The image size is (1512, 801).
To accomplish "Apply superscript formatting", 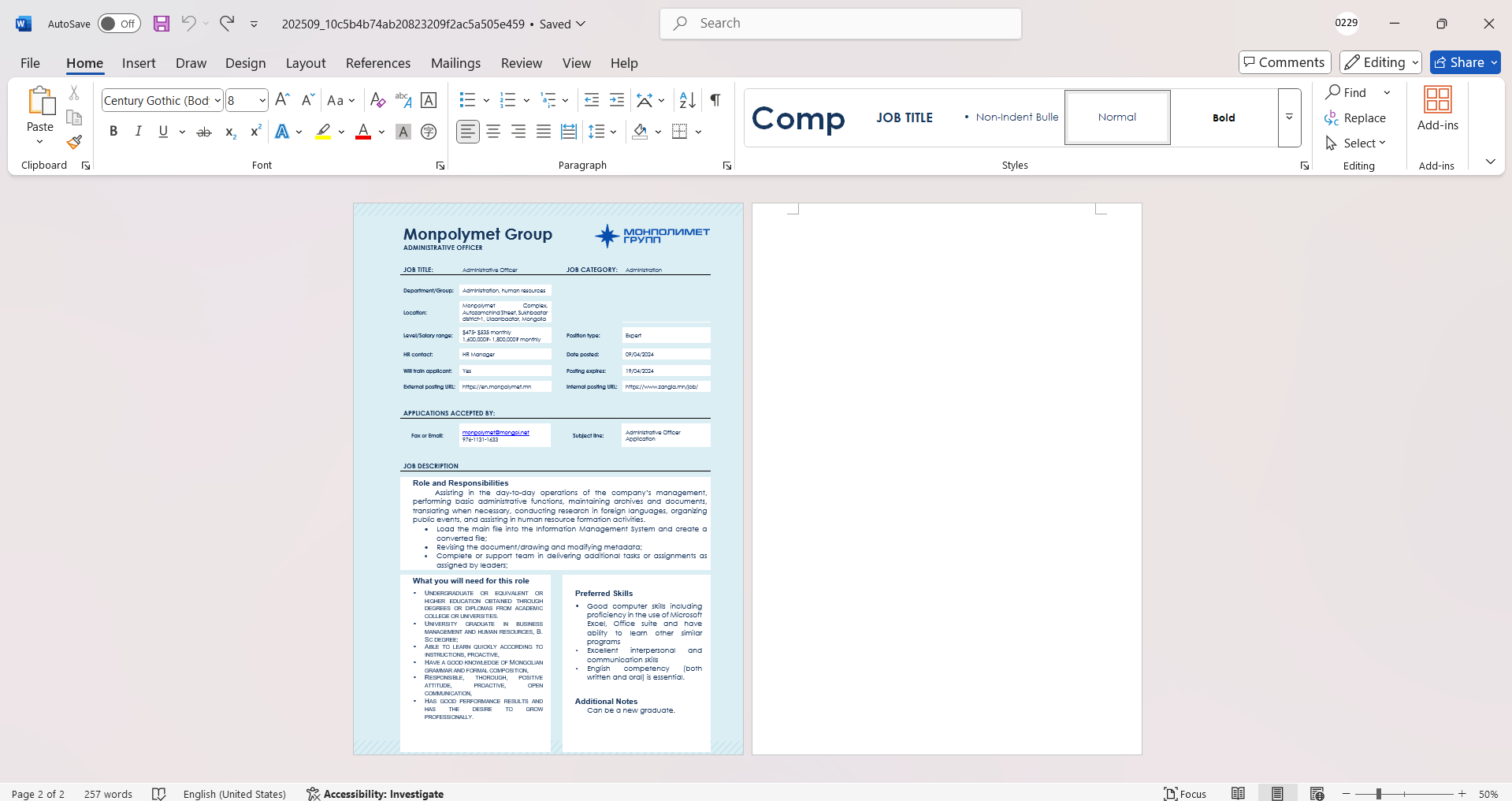I will coord(255,132).
